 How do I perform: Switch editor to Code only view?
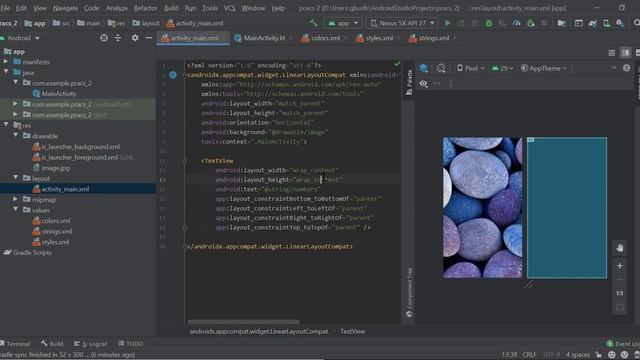click(611, 53)
